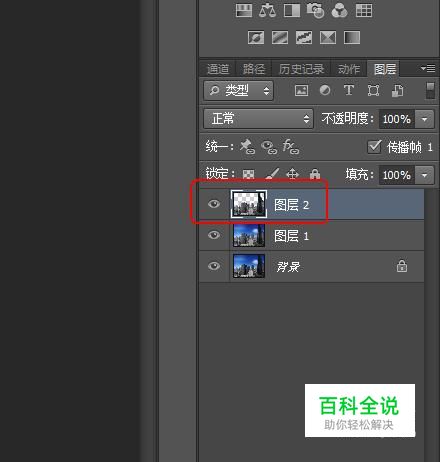This screenshot has width=440, height=462.
Task: Filter layers by smart objects icon
Action: [397, 90]
